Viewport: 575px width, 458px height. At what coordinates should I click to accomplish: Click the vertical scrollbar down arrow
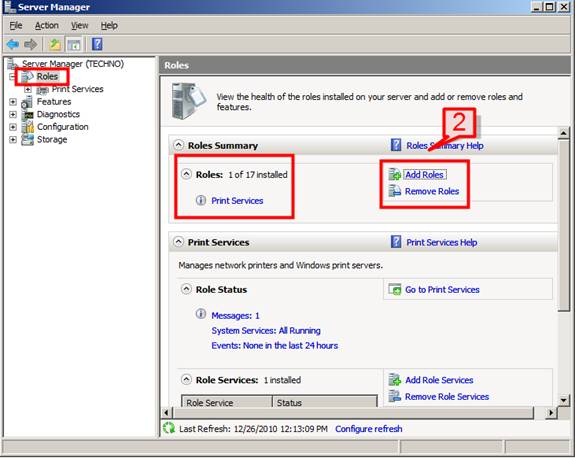click(x=564, y=400)
